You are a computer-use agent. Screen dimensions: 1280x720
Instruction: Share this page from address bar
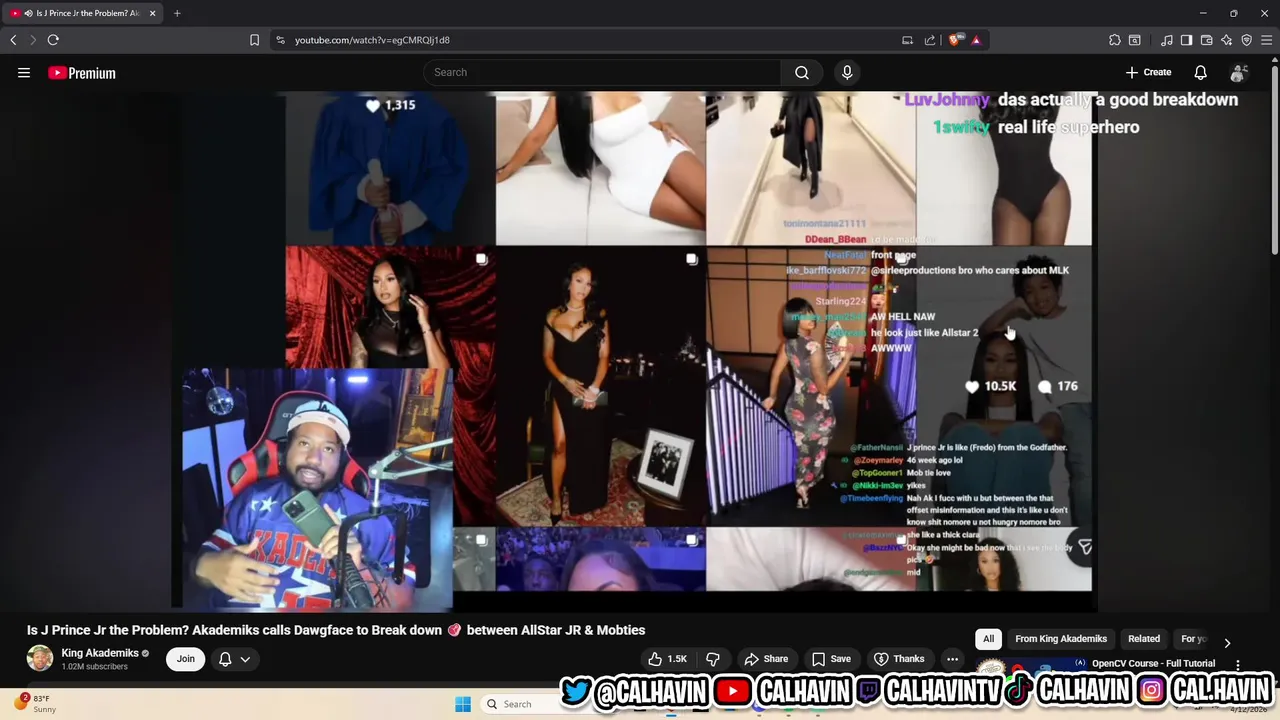930,40
